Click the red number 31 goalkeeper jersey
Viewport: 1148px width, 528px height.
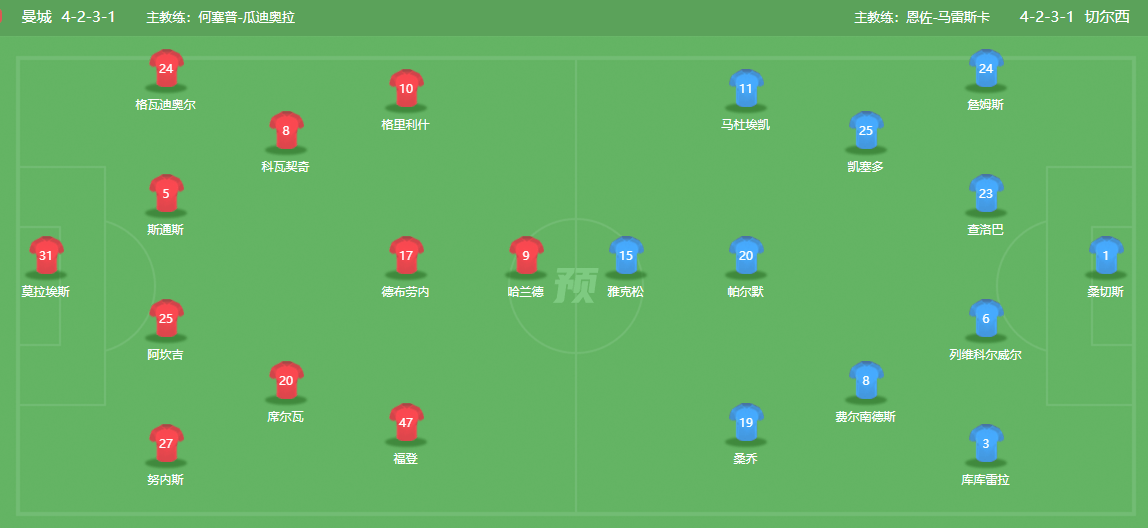point(46,256)
